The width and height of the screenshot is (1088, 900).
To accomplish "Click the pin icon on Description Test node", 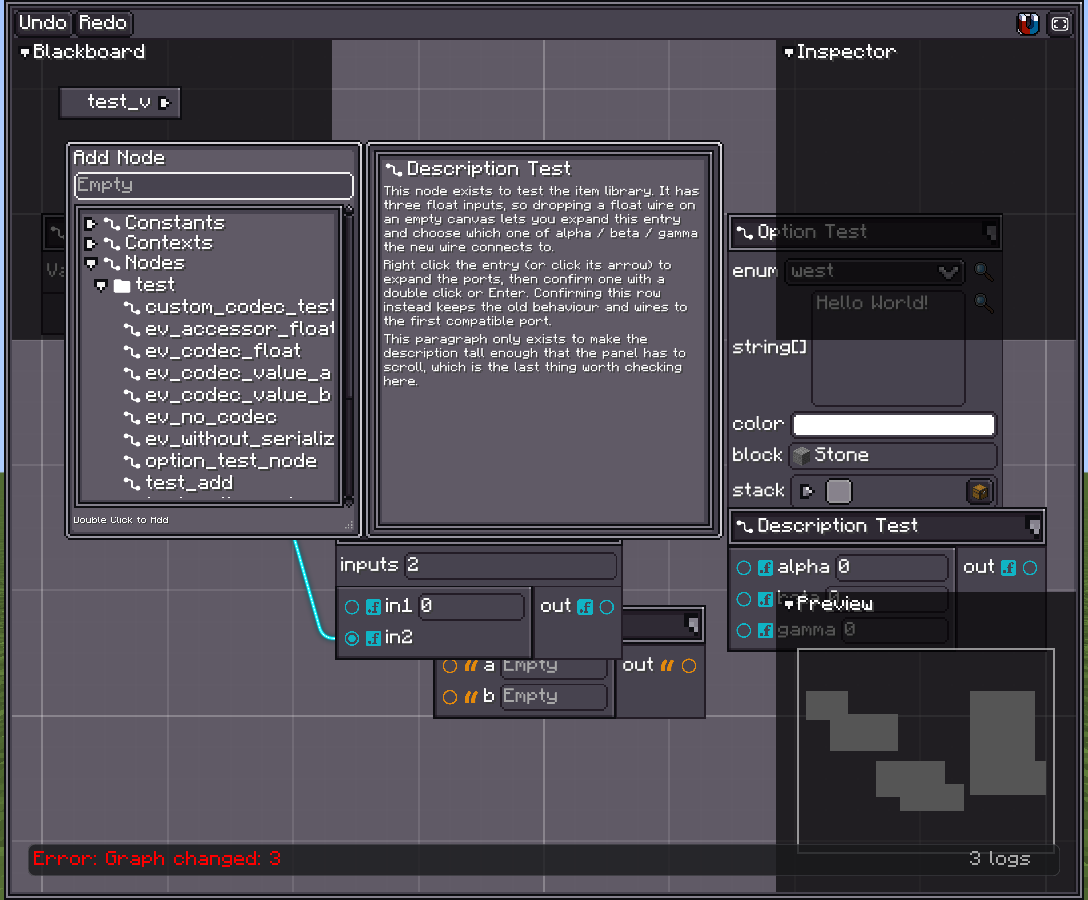I will pos(1034,527).
